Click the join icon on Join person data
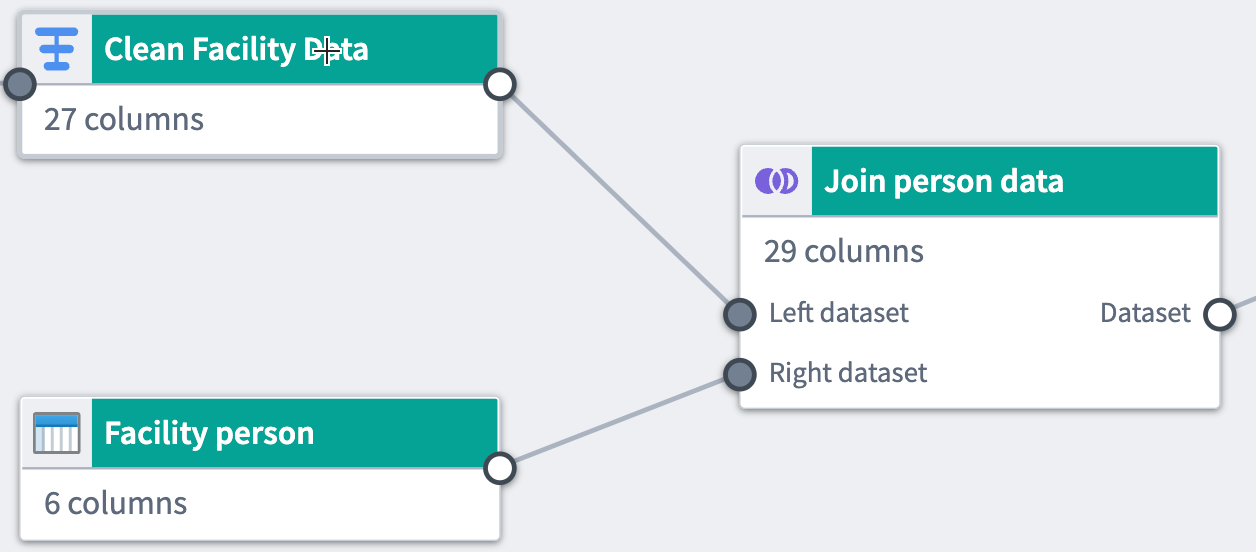 (x=777, y=181)
